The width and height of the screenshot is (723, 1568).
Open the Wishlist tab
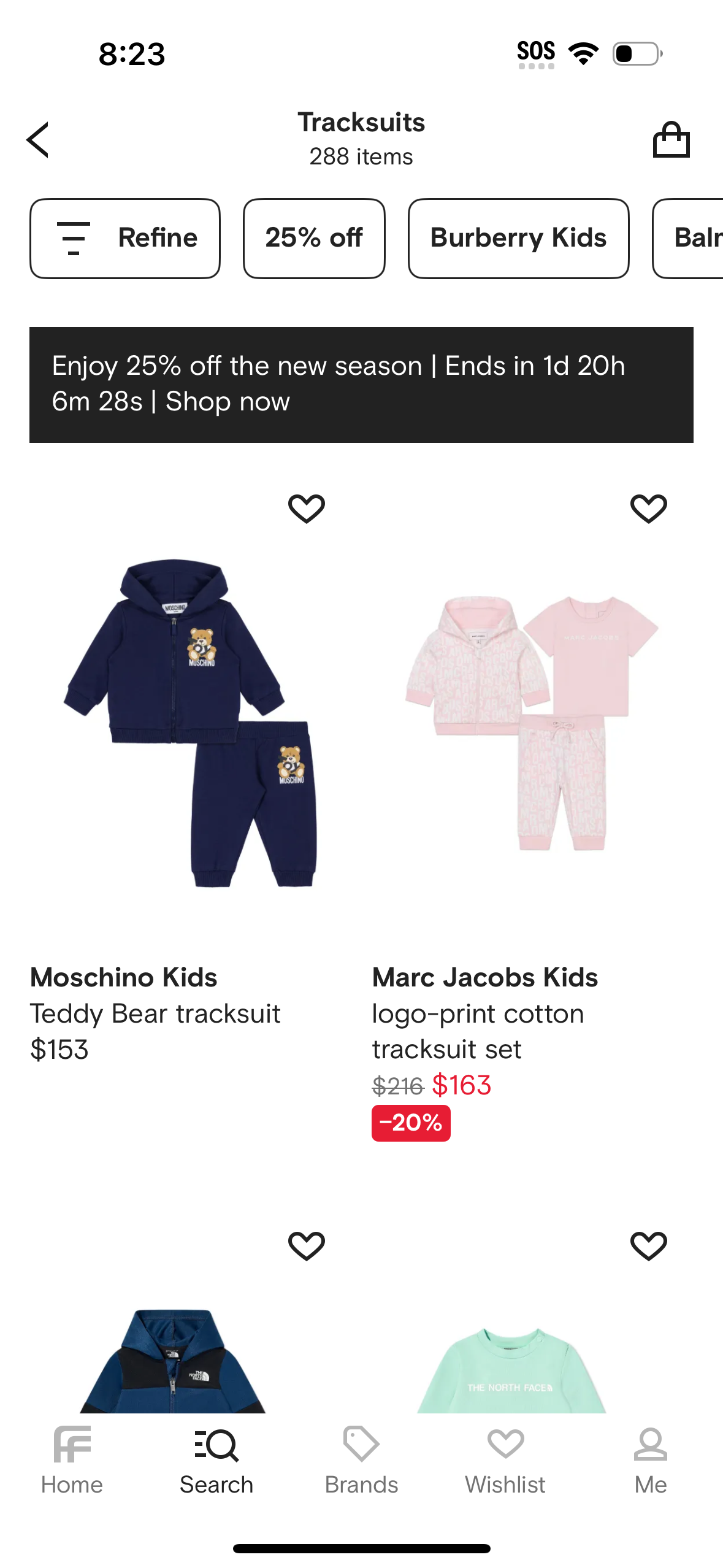tap(505, 1460)
